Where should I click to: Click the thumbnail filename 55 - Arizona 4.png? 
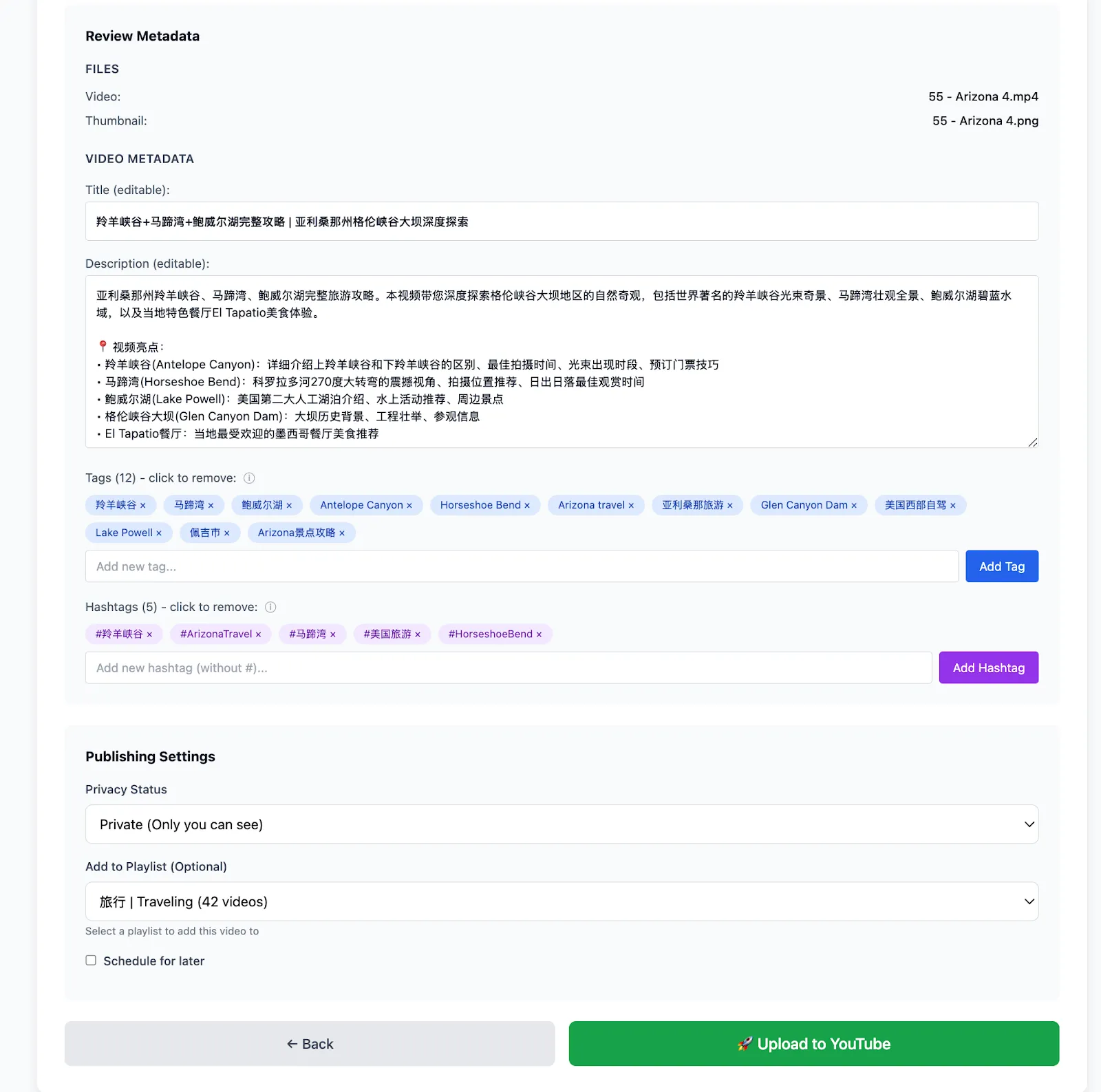(x=985, y=120)
